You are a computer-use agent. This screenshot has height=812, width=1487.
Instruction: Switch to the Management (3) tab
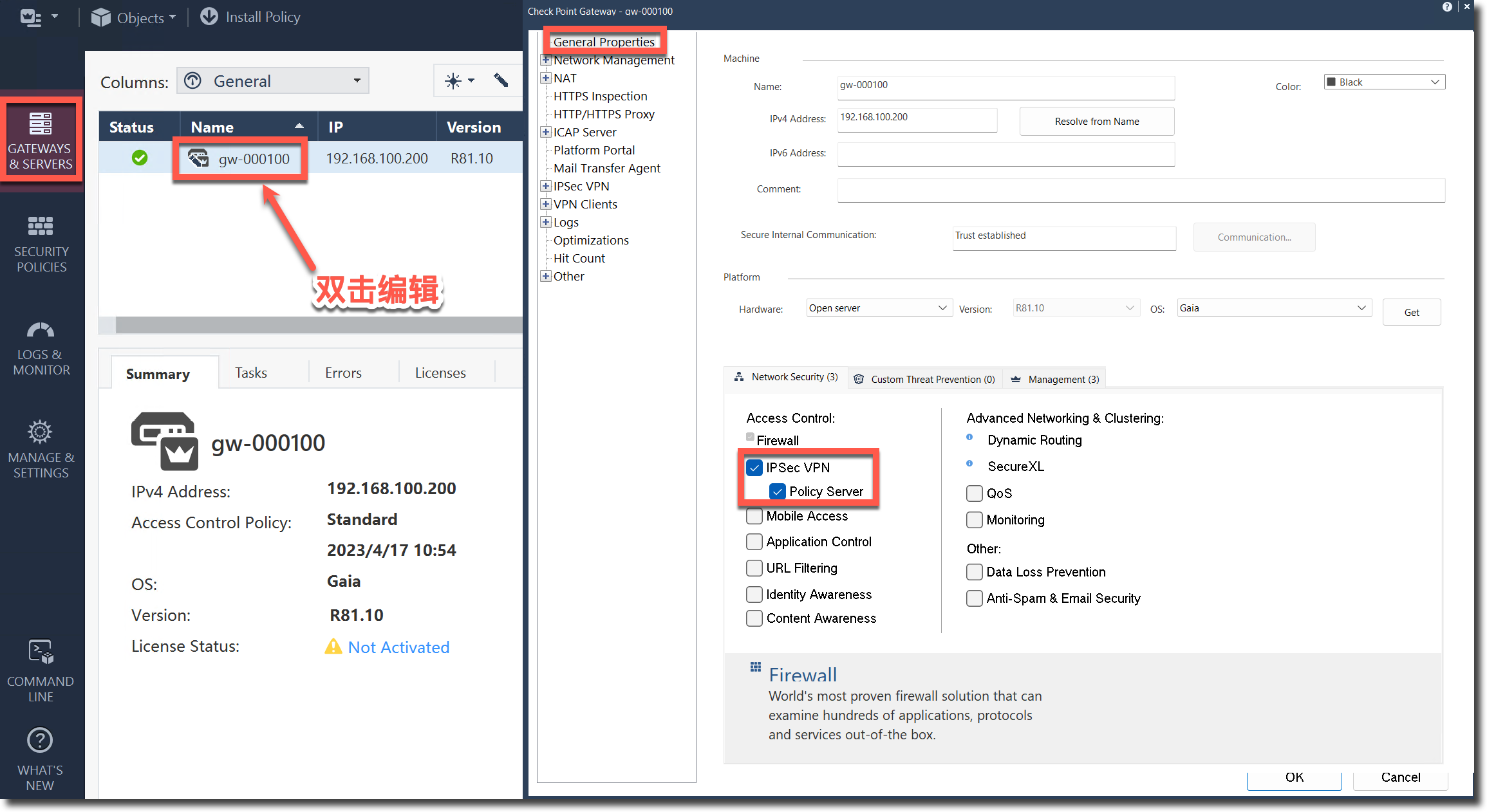1055,379
